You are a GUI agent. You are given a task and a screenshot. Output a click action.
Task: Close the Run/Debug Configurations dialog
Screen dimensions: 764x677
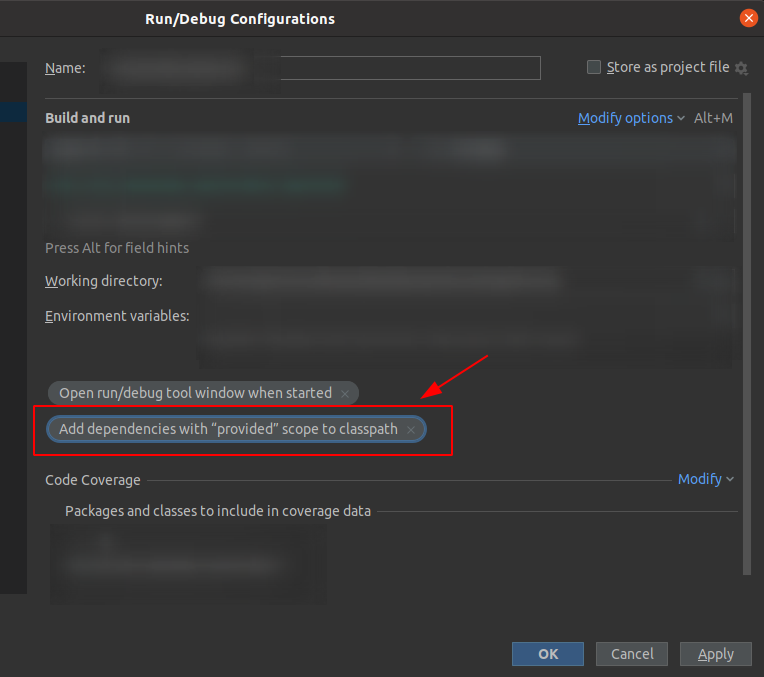(x=748, y=19)
